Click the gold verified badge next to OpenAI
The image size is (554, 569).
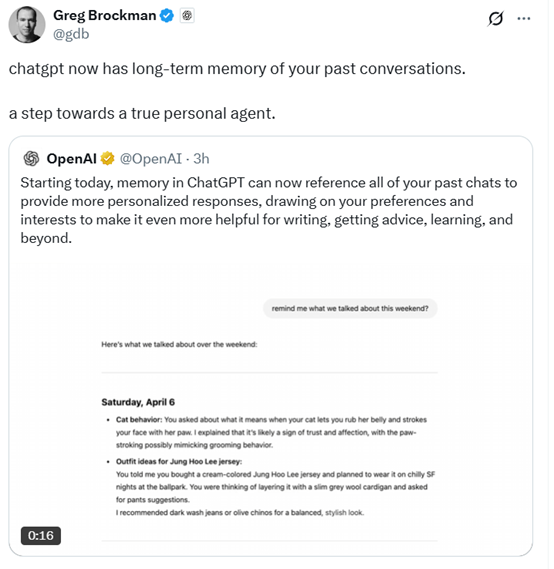coord(107,159)
